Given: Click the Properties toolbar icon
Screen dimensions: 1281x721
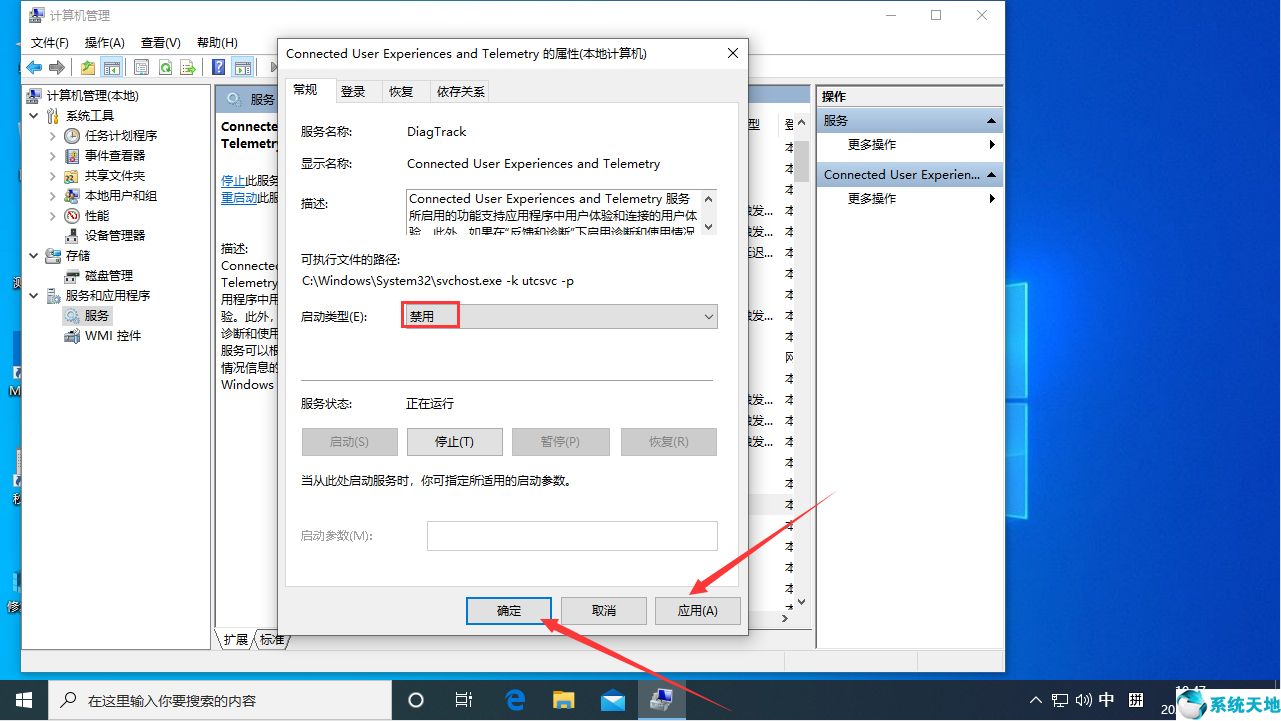Looking at the screenshot, I should (141, 67).
